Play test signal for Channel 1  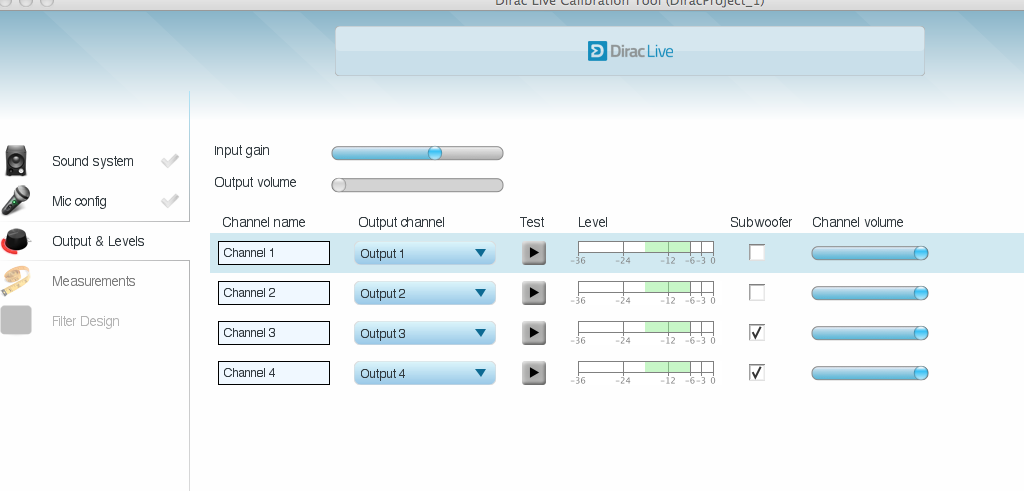(x=534, y=253)
